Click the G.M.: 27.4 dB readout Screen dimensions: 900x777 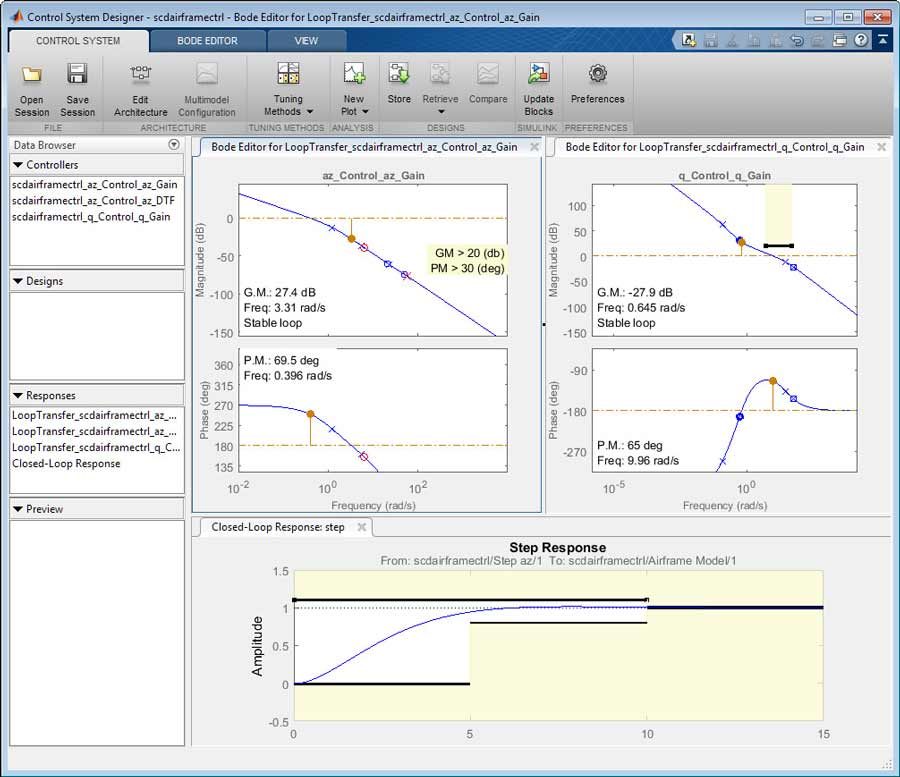(280, 292)
